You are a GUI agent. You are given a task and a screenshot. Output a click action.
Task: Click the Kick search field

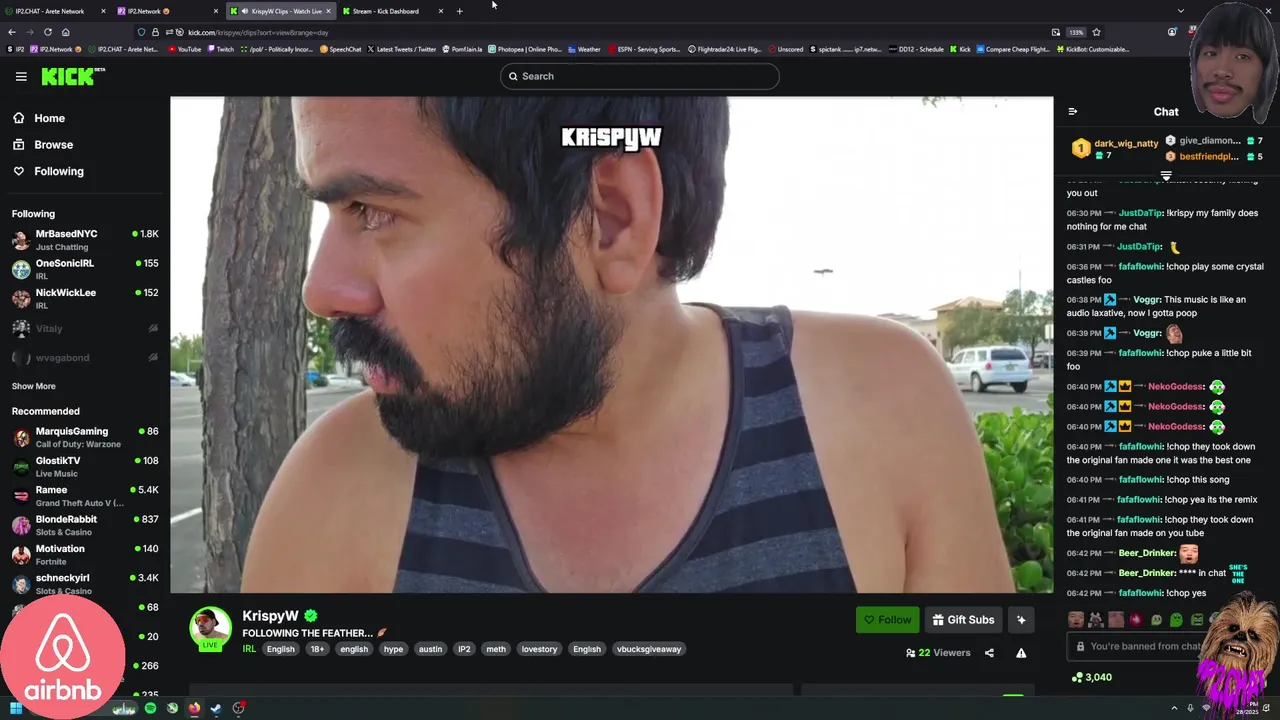click(639, 76)
